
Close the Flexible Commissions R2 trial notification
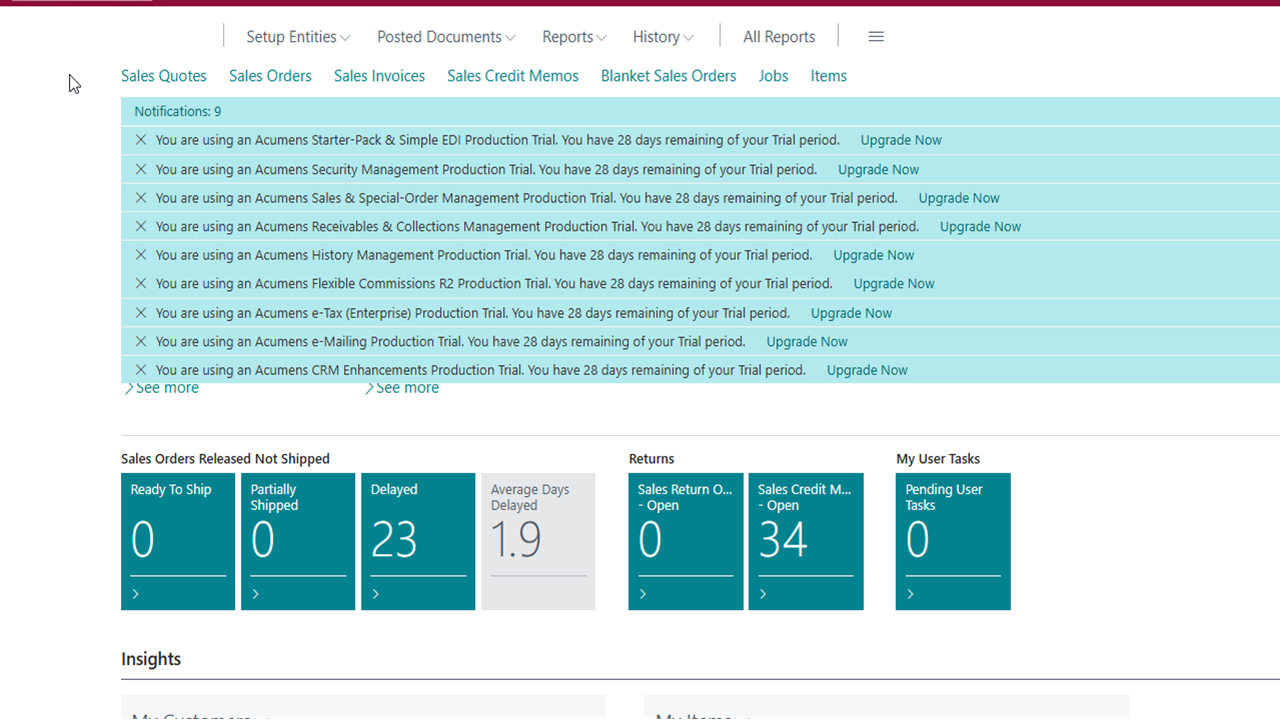pyautogui.click(x=141, y=284)
